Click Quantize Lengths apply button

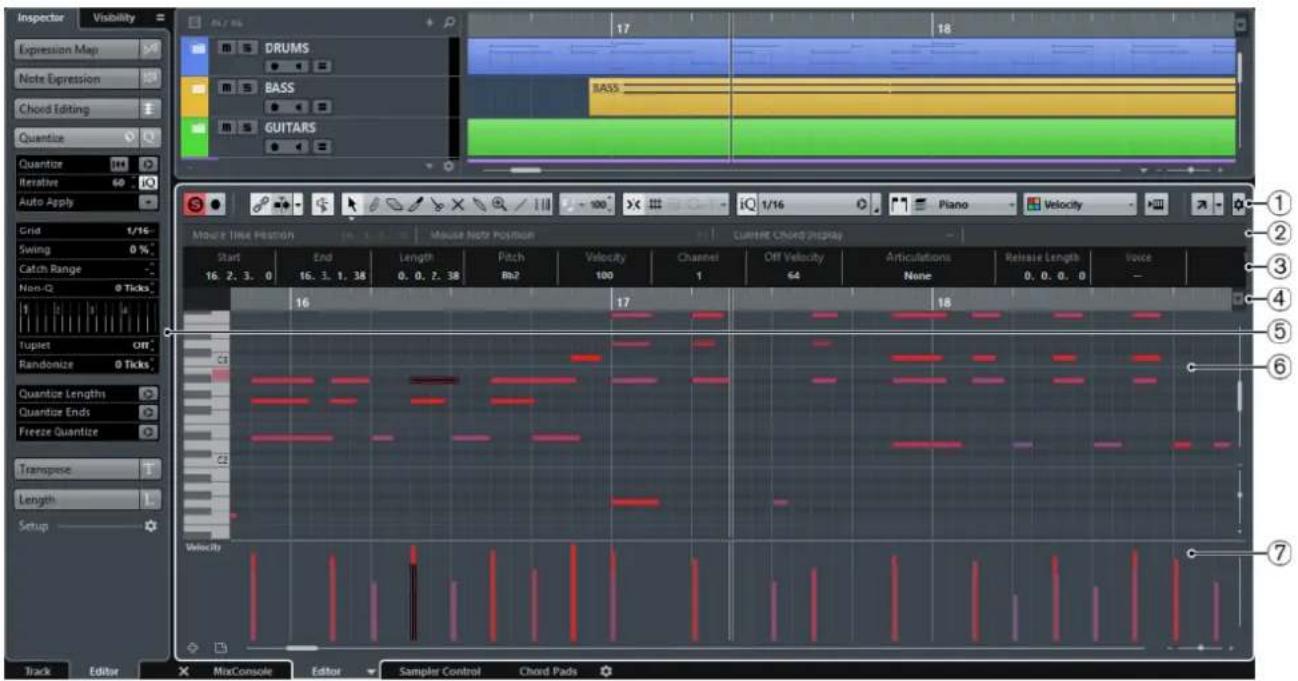(148, 394)
